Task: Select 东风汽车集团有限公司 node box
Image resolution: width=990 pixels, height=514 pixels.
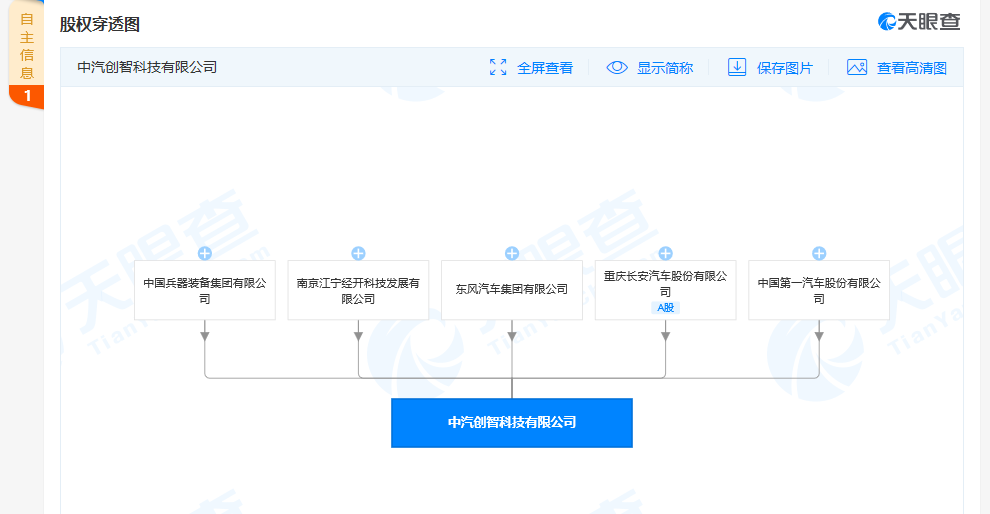Action: [x=512, y=290]
